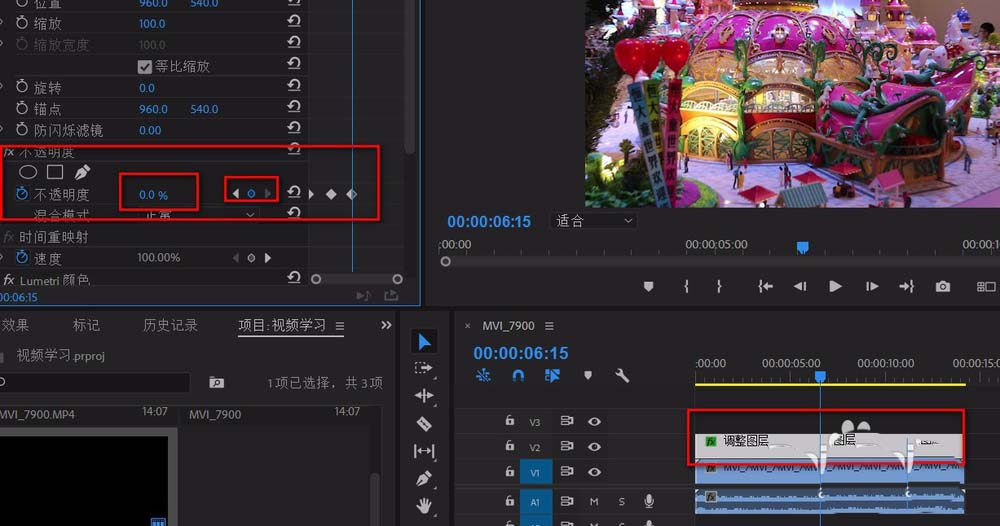Screen dimensions: 1000x526
Task: Open the 适合 zoom level dropdown
Action: click(x=593, y=221)
